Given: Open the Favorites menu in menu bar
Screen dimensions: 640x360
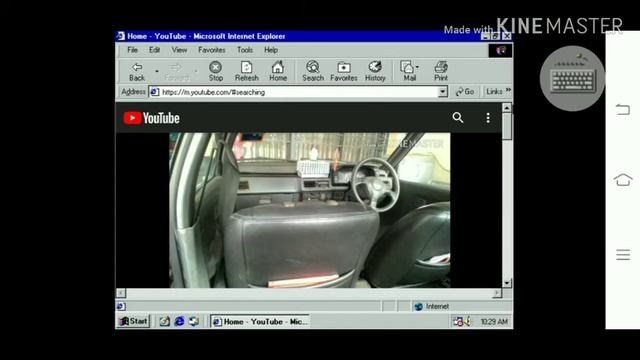Looking at the screenshot, I should pyautogui.click(x=211, y=50).
